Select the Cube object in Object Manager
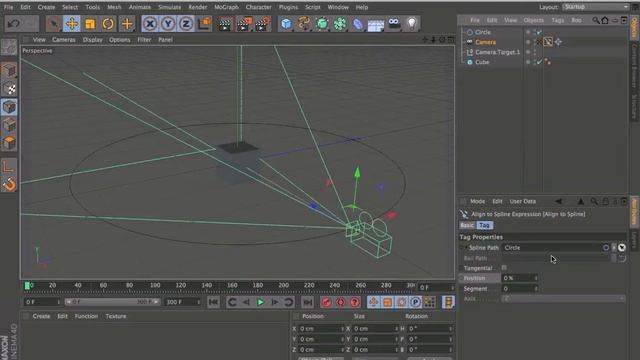 click(482, 62)
